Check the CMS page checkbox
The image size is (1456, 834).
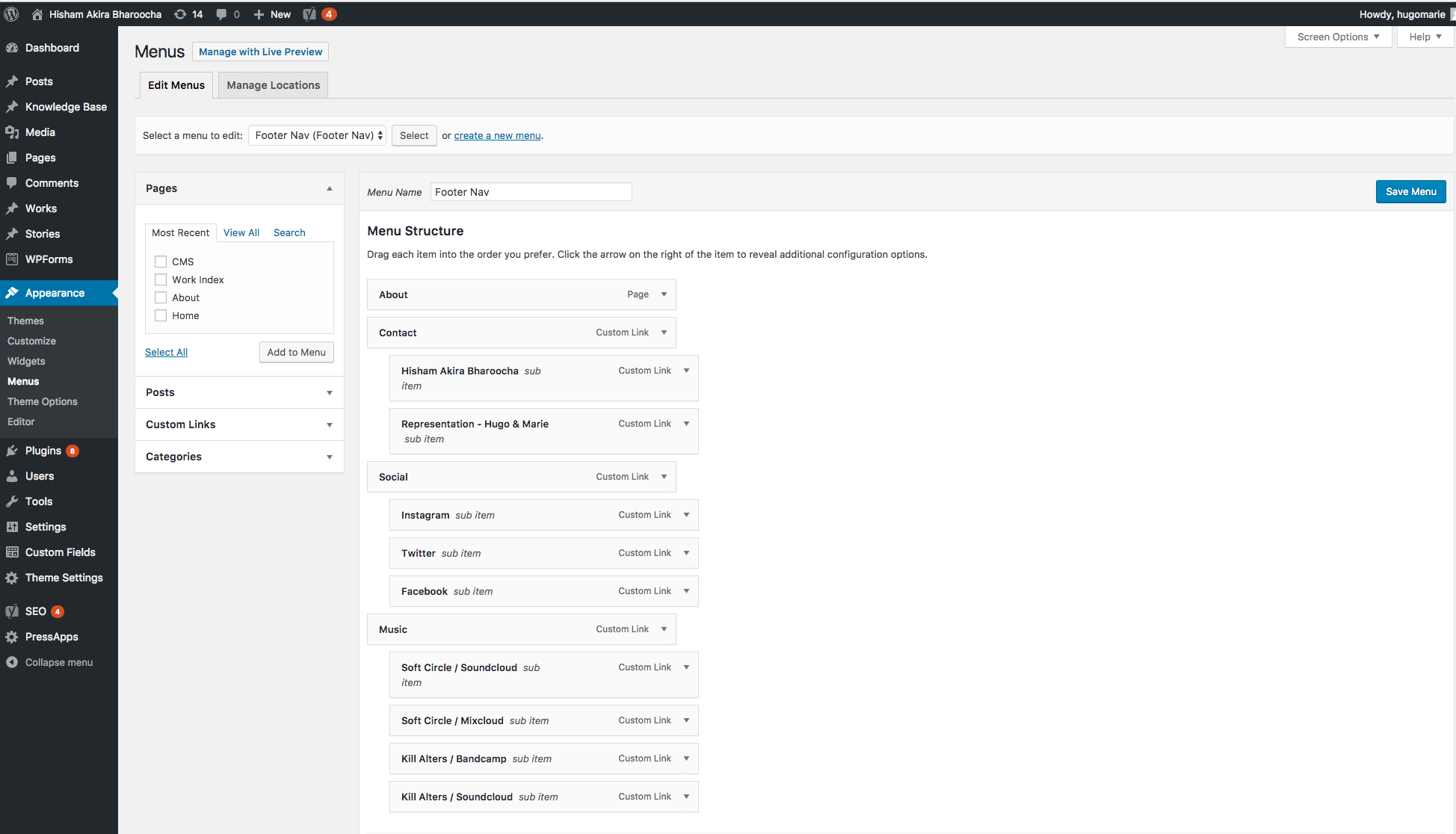pos(161,262)
